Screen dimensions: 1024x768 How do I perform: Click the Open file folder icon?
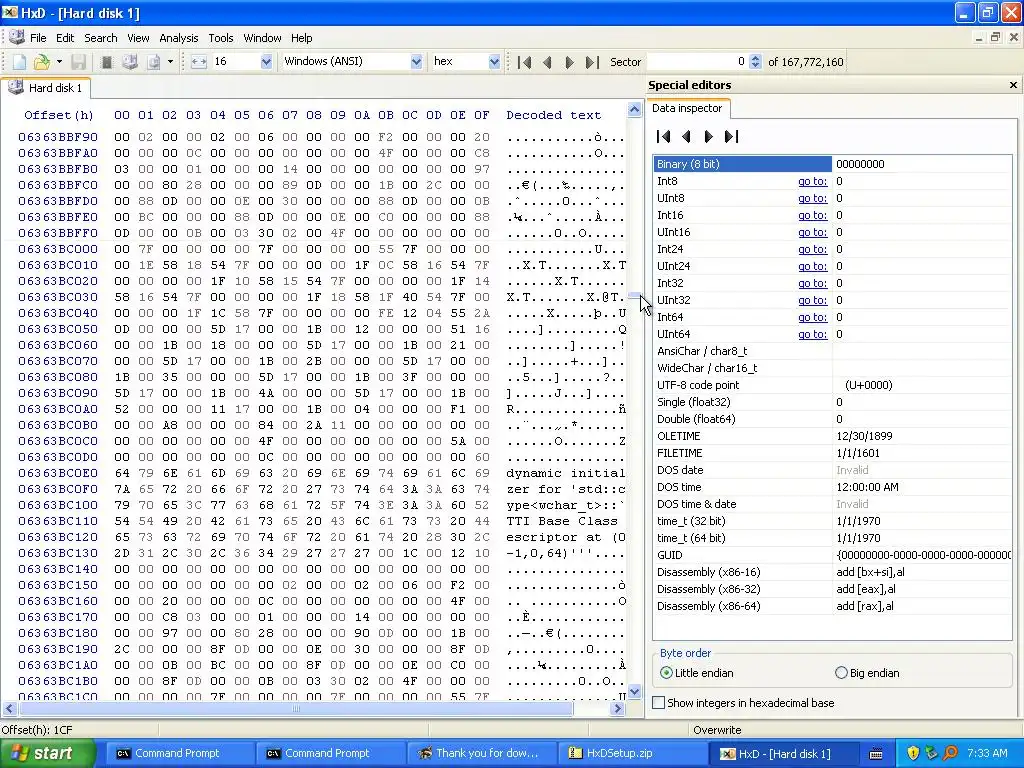pyautogui.click(x=42, y=62)
